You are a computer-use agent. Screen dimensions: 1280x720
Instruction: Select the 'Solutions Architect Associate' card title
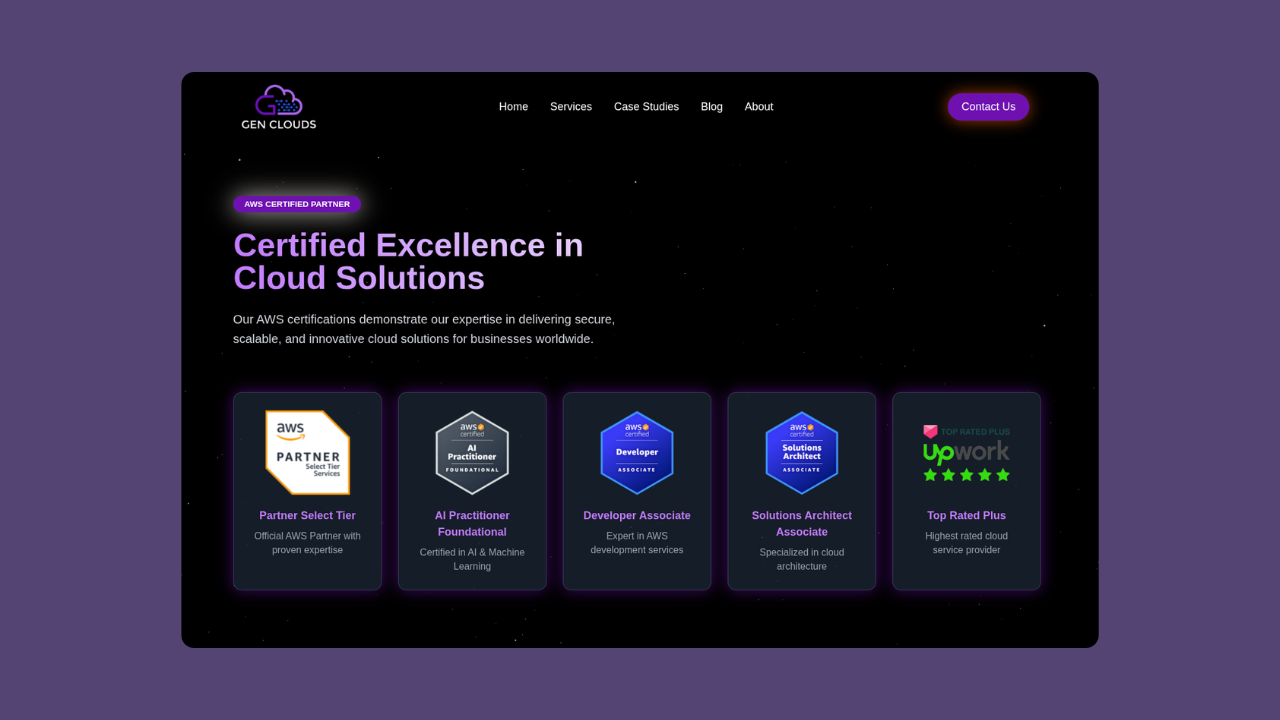802,524
